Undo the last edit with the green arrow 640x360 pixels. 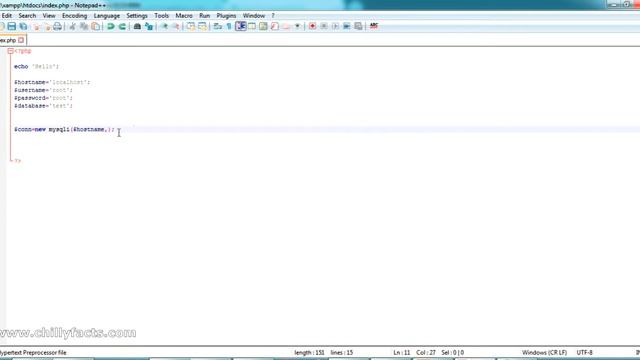[x=111, y=27]
